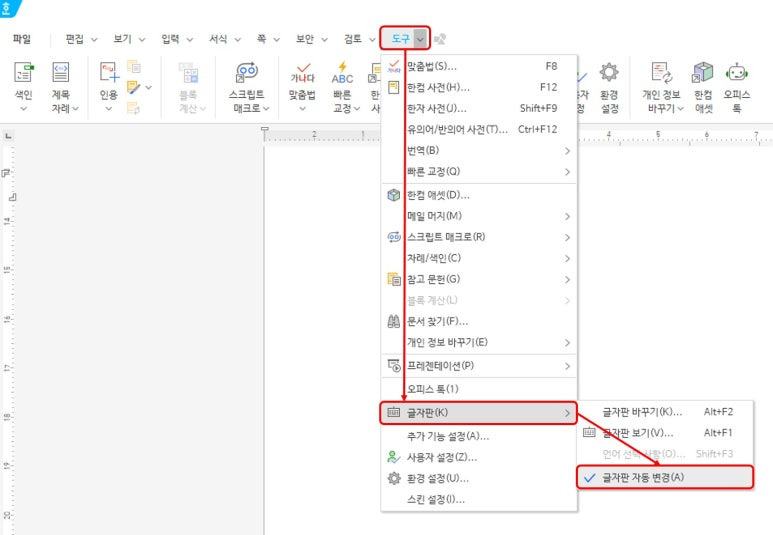Image resolution: width=773 pixels, height=535 pixels.
Task: Open the 개인 정보 바꾸기(E) submenu
Action: 479,342
